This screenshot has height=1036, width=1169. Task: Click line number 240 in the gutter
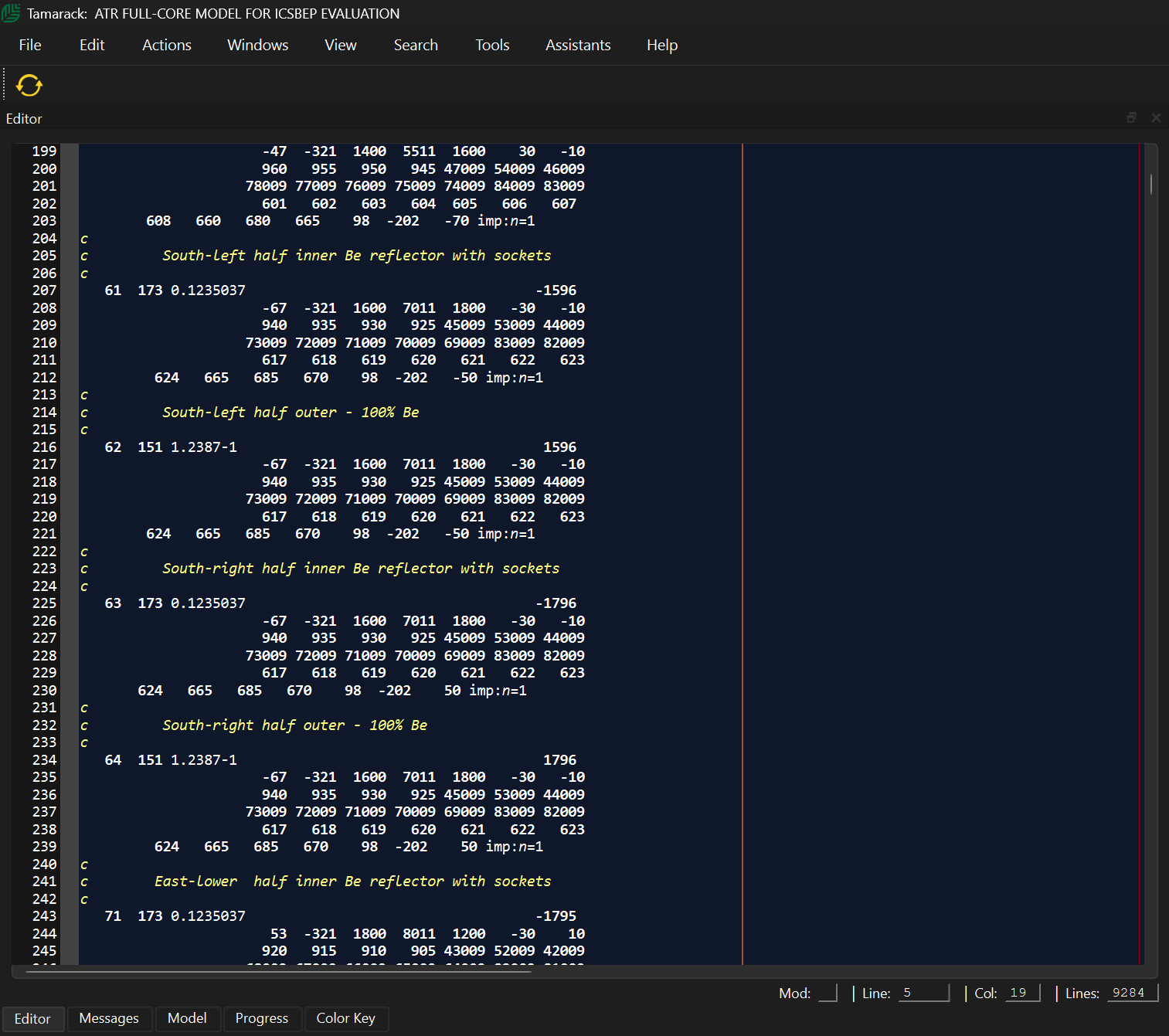click(x=44, y=864)
